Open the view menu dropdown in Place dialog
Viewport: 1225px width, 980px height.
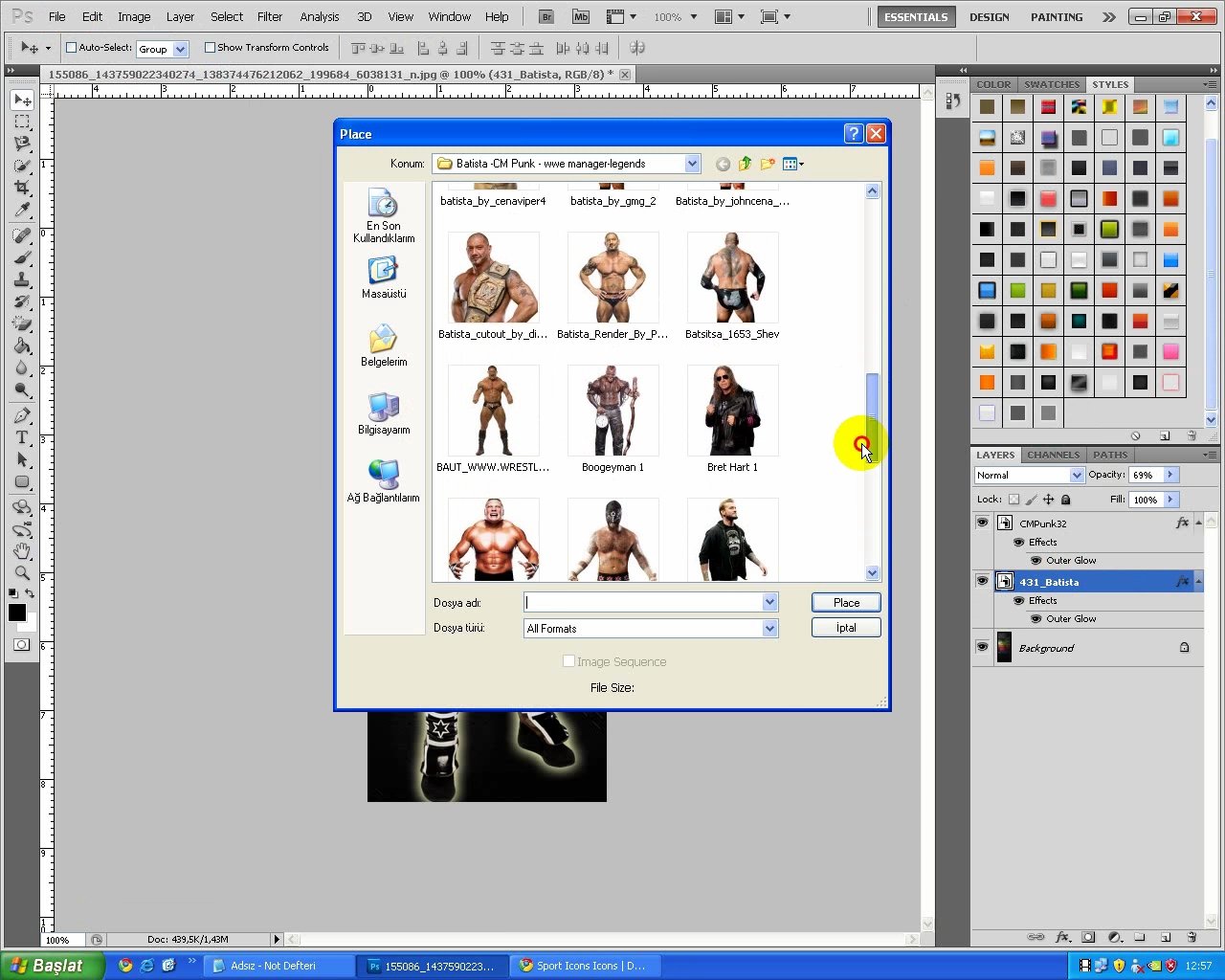point(793,164)
